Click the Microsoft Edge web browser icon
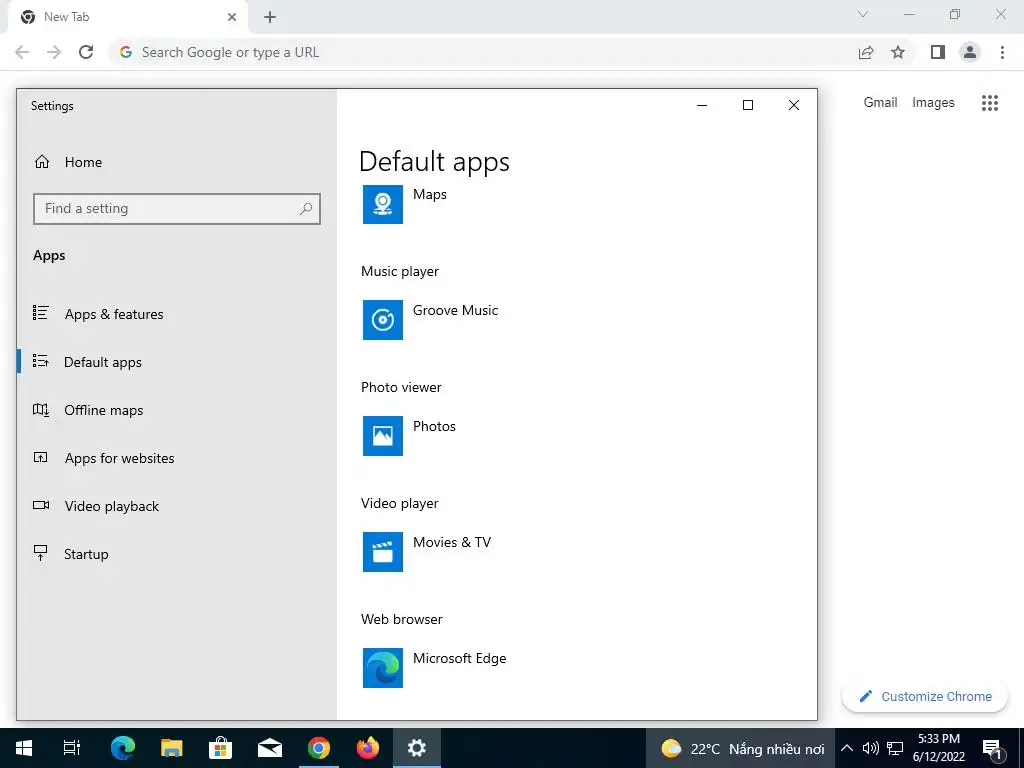 [x=383, y=667]
